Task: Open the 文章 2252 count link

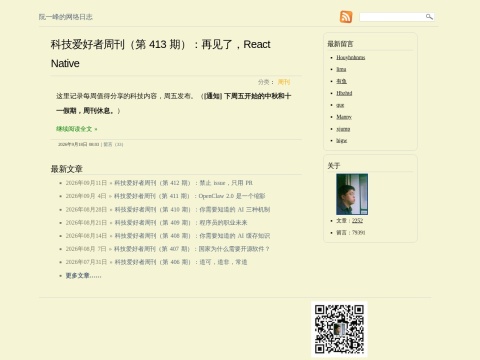Action: point(357,221)
